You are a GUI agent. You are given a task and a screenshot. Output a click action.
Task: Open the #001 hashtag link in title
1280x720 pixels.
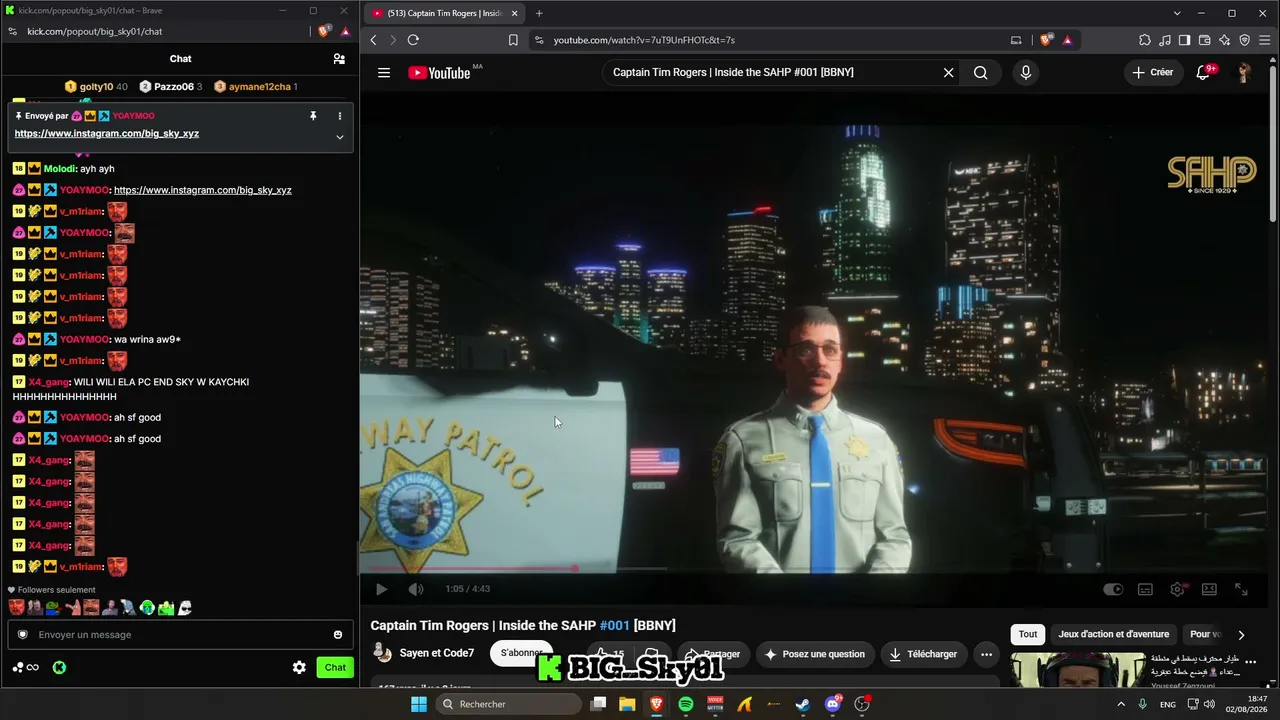(x=615, y=625)
